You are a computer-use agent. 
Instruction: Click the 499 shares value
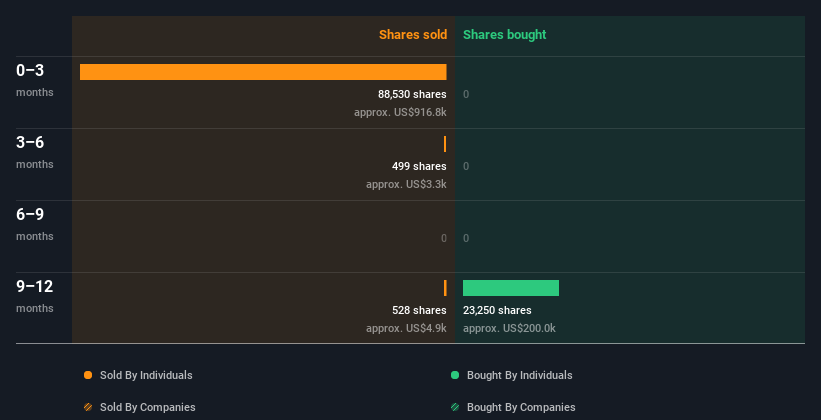[x=419, y=166]
